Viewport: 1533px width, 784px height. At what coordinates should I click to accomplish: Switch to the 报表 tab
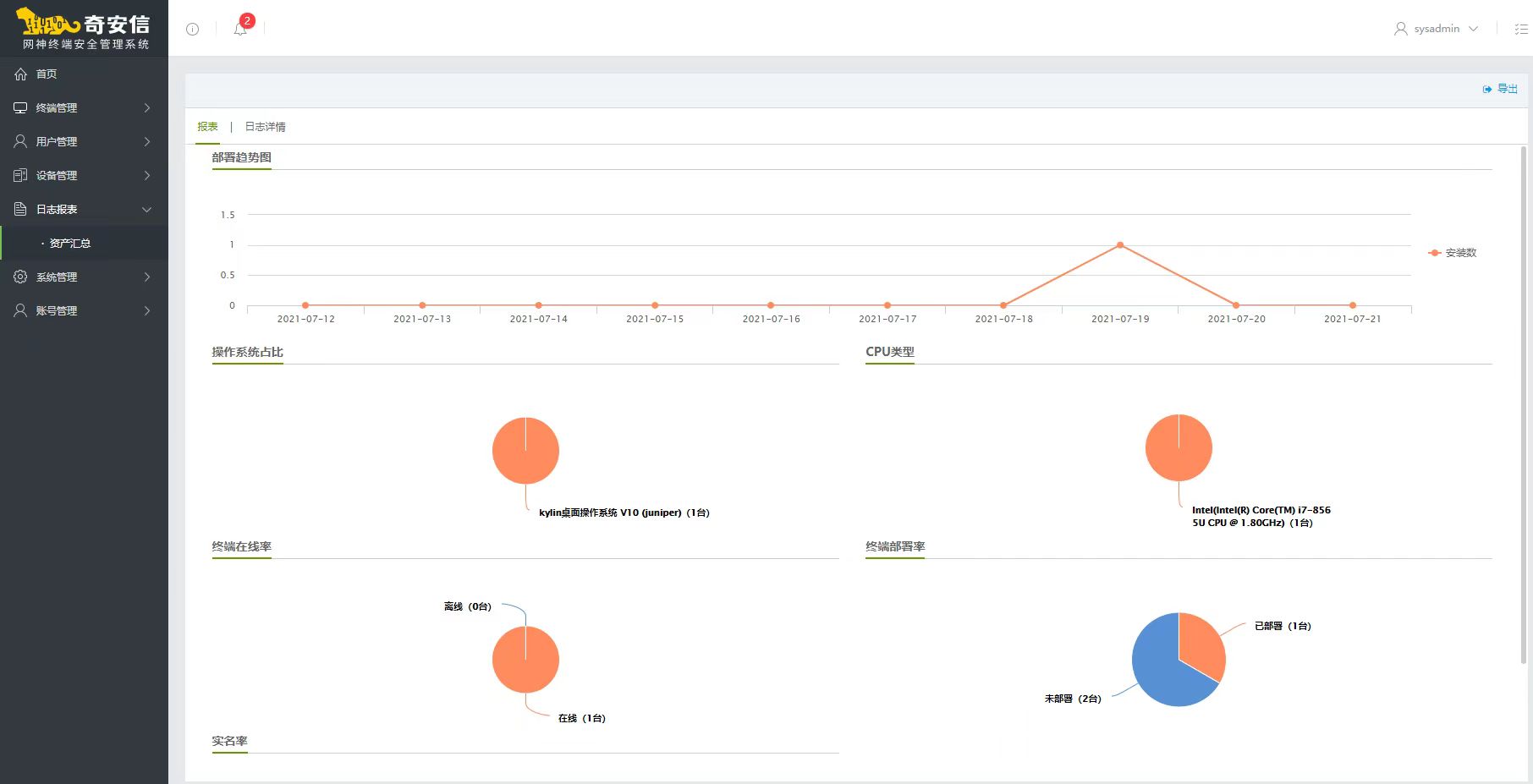point(207,127)
